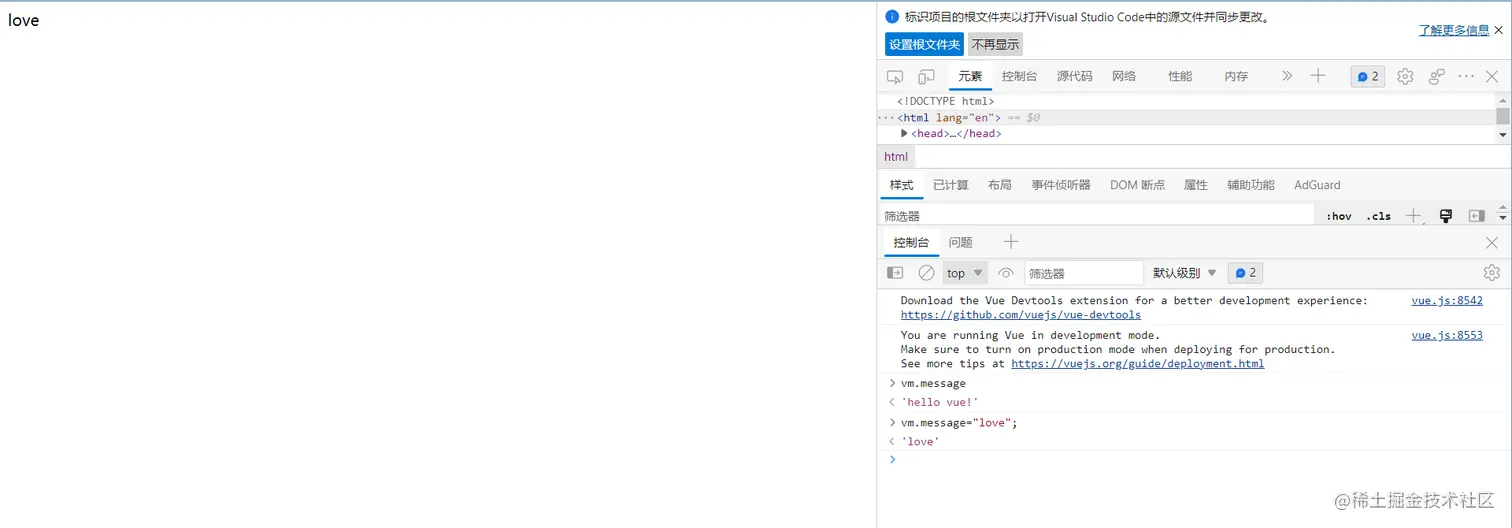
Task: Focus the styles 筛选器 filter field
Action: 1096,216
